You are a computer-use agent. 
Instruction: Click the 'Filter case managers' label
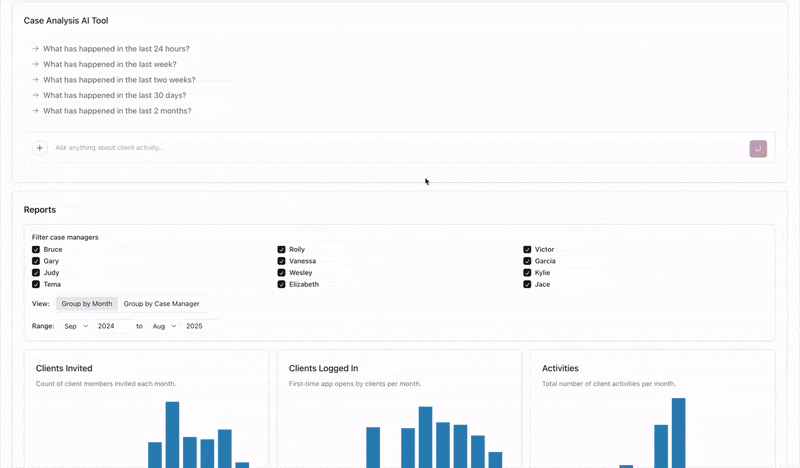pos(65,237)
